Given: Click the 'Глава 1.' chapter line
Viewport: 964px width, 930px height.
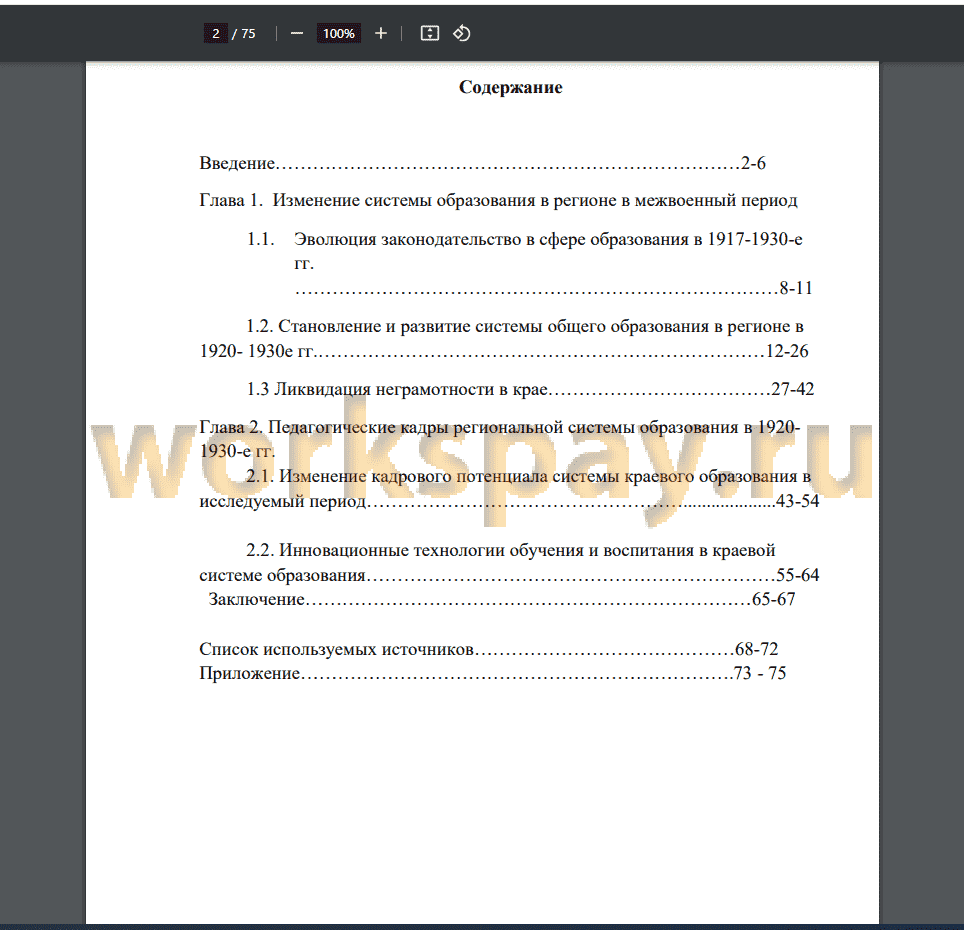Looking at the screenshot, I should point(499,200).
